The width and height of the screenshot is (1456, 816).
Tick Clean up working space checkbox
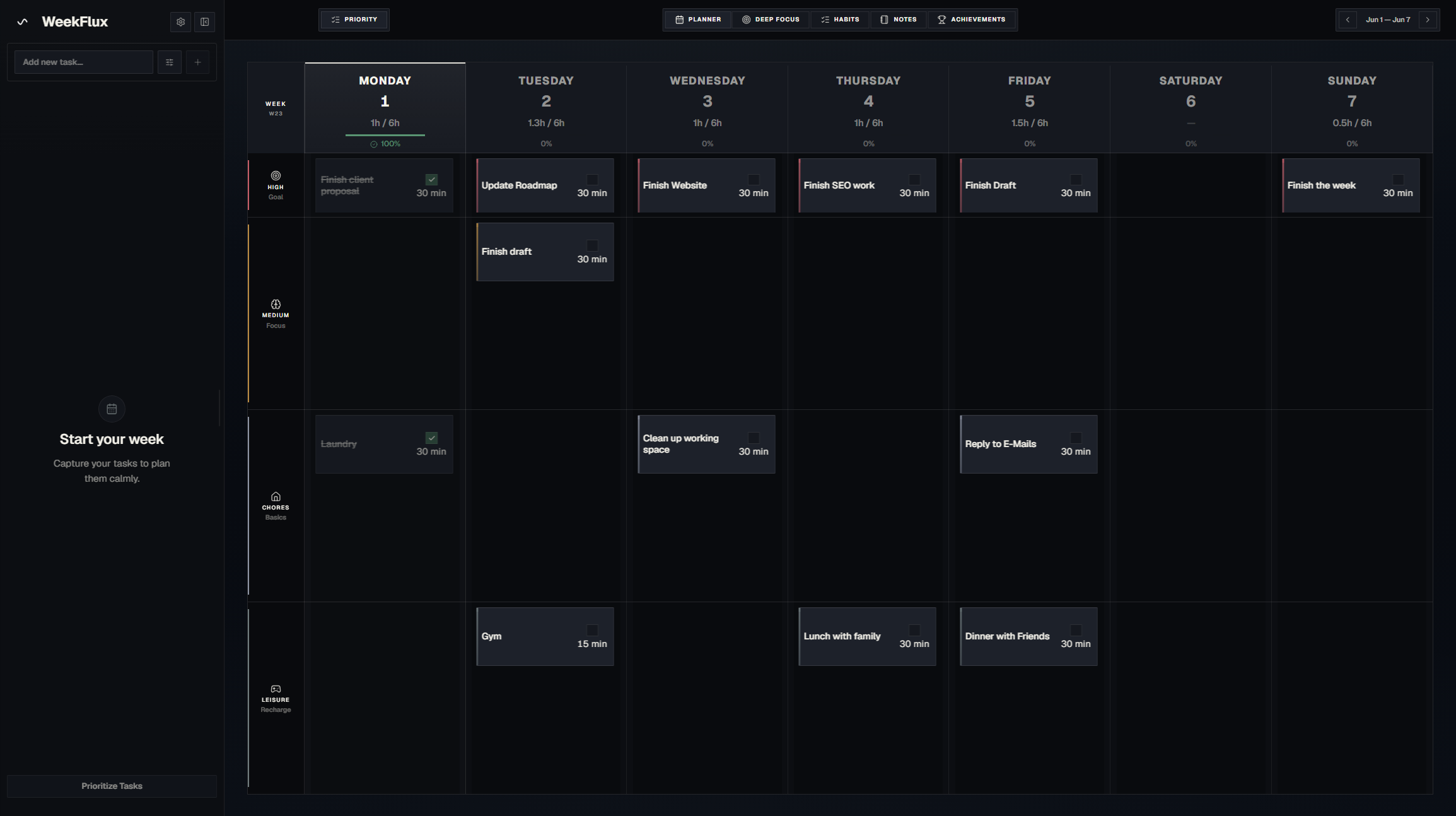754,438
